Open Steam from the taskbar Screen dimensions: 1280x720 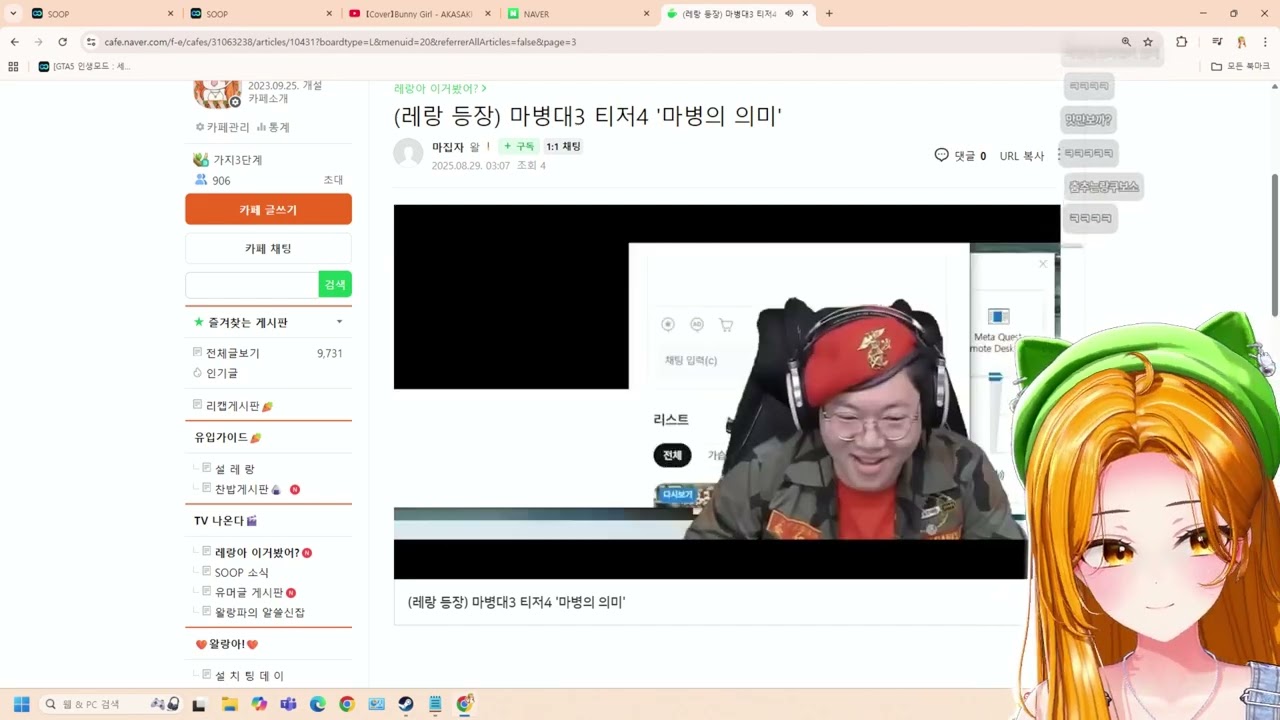point(406,704)
